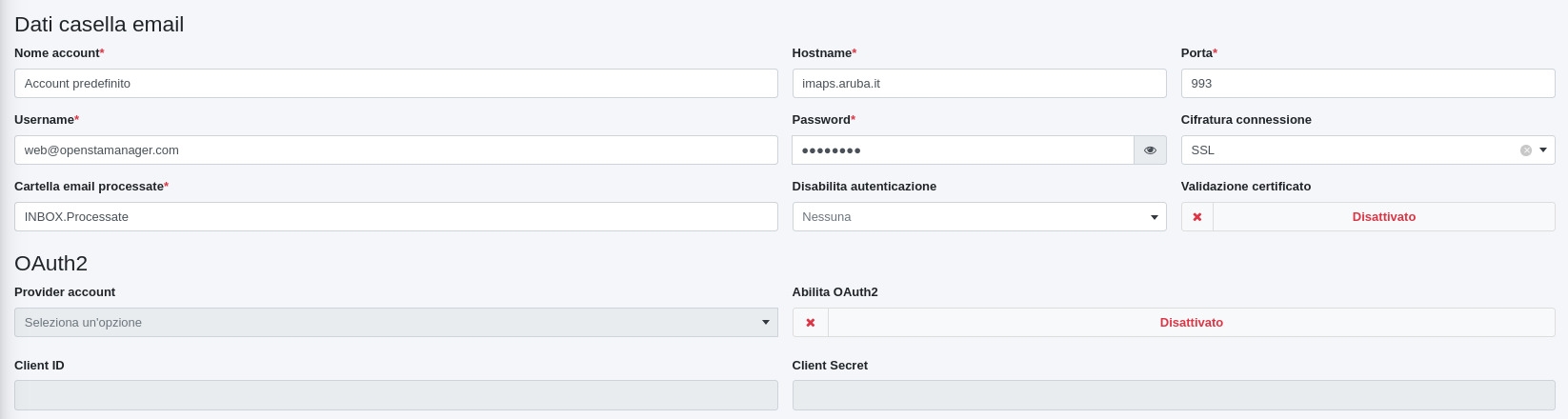
Task: Show password with the eye icon
Action: point(1150,150)
